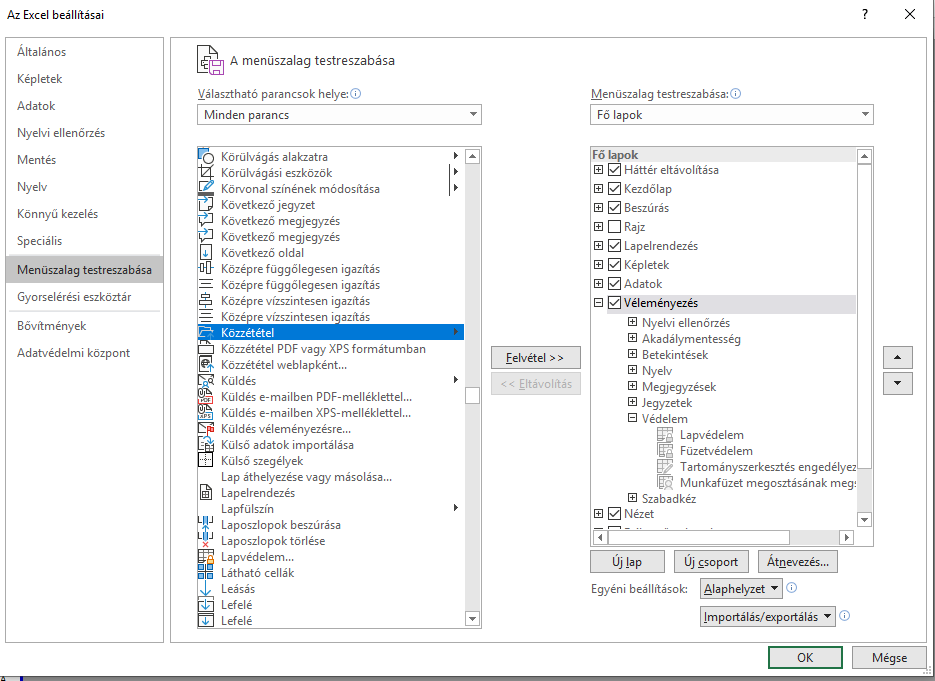Uncheck the Véleményezés tab checkbox
Viewport: 935px width, 681px height.
click(x=615, y=303)
